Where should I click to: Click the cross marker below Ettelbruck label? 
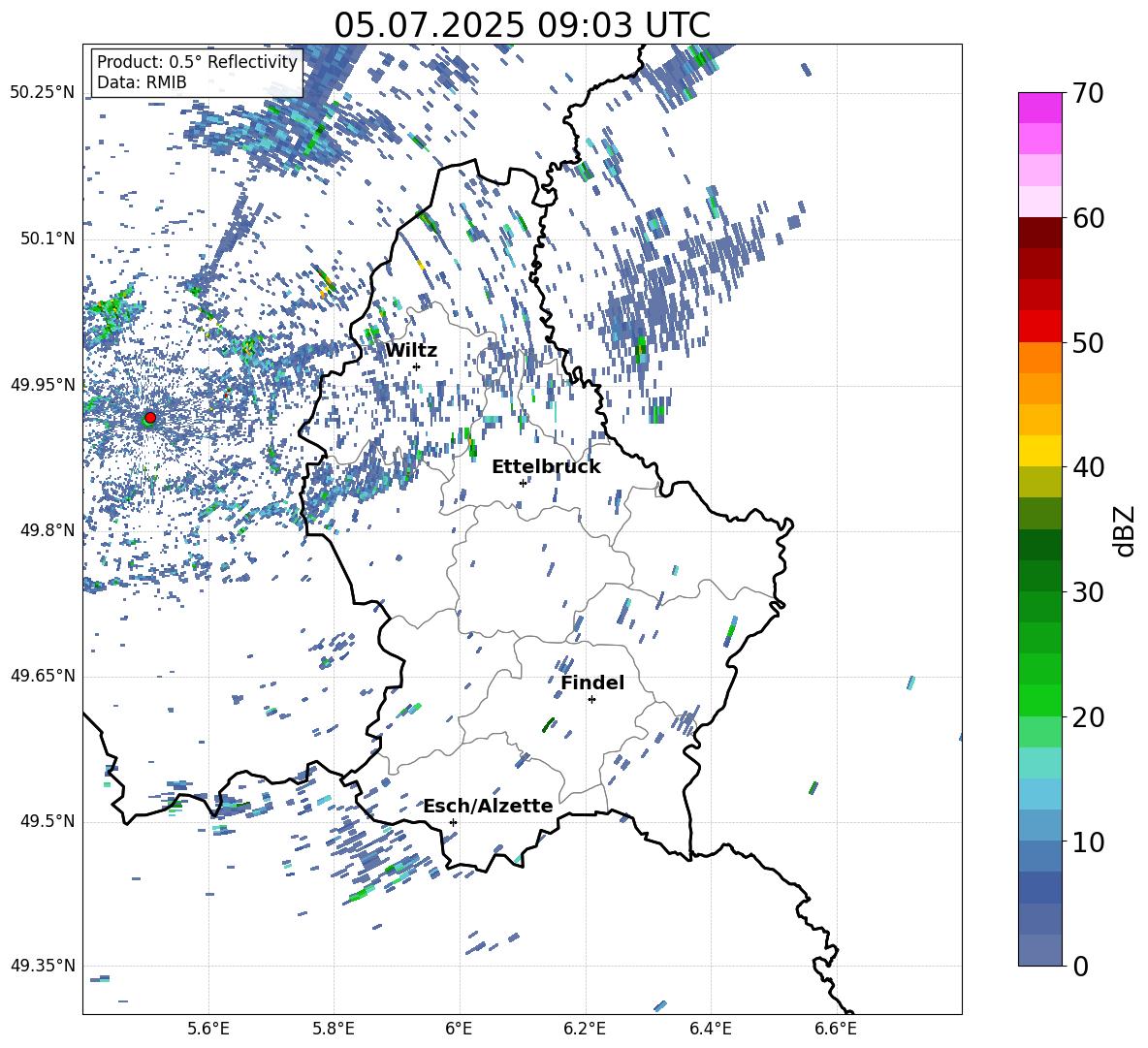click(523, 483)
